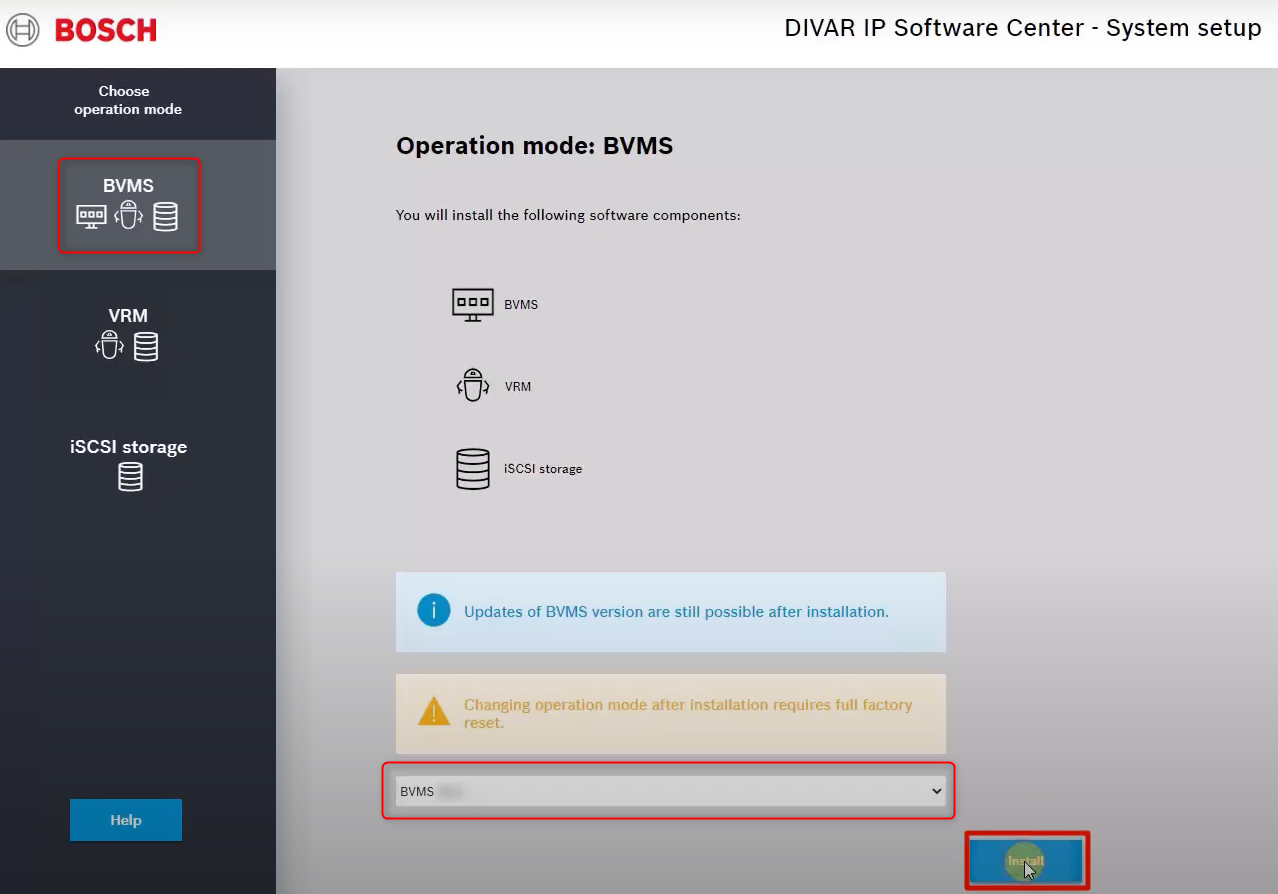Click the VRM icon in the components list
1278x894 pixels.
click(473, 386)
